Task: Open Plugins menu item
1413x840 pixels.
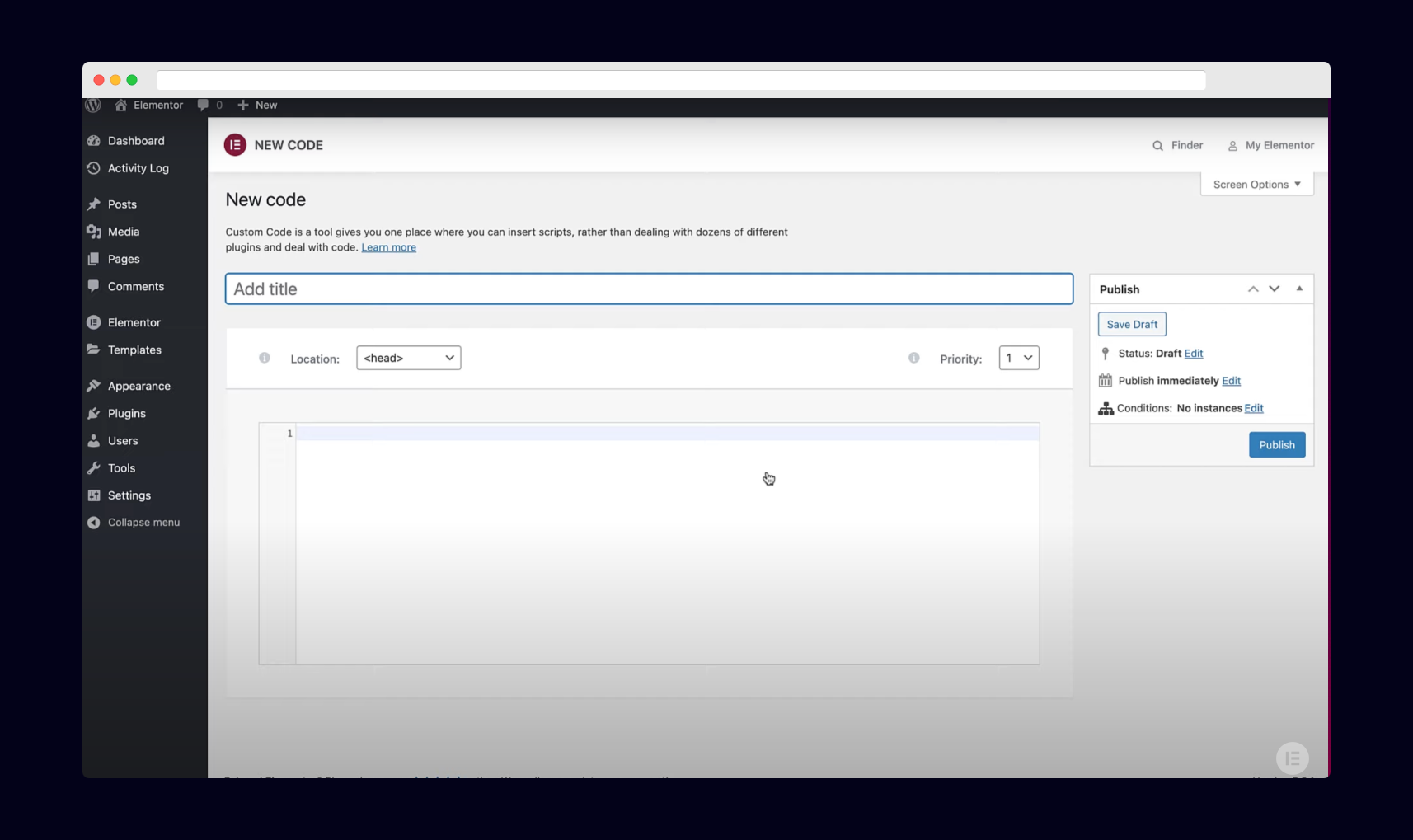Action: pyautogui.click(x=127, y=413)
